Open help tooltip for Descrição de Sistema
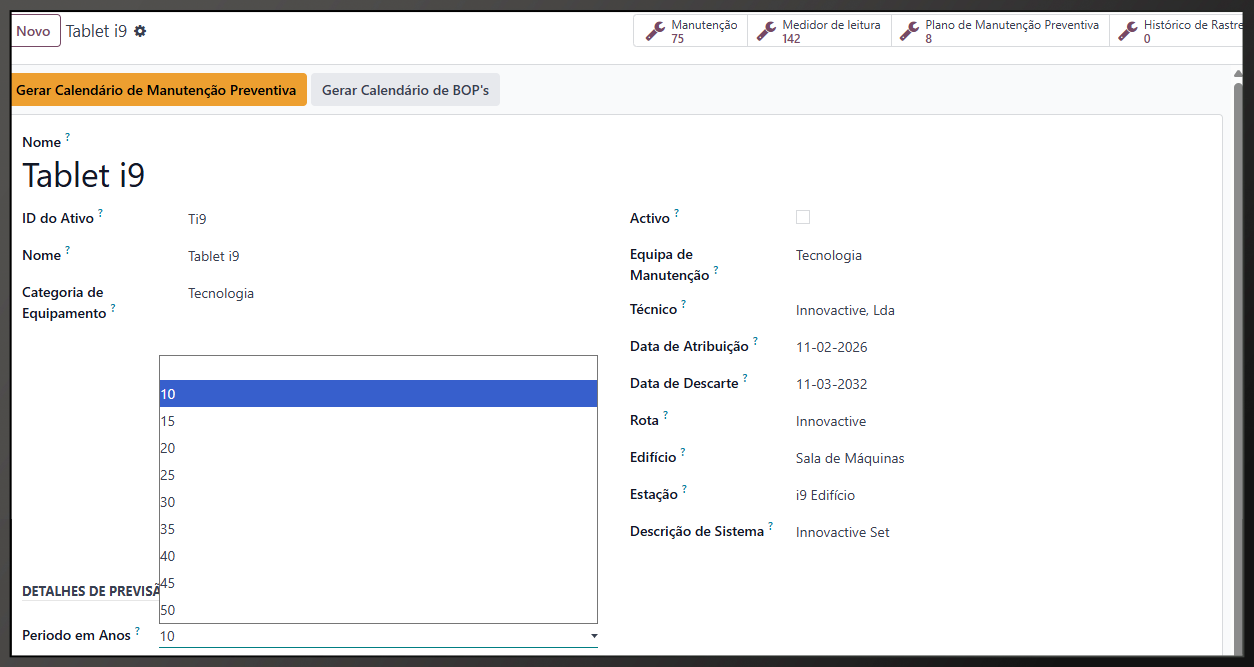Screen dimensions: 1254x667 coord(771,526)
